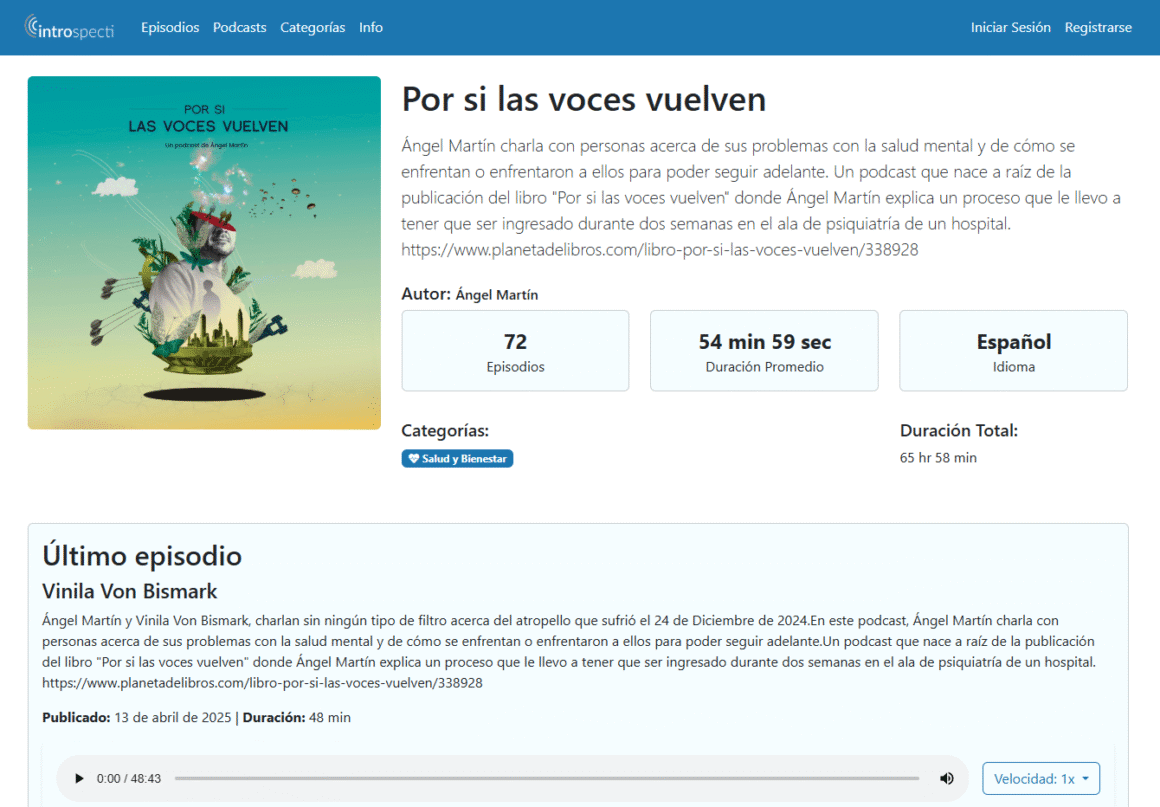1160x807 pixels.
Task: Open the Podcasts menu item
Action: tap(240, 27)
